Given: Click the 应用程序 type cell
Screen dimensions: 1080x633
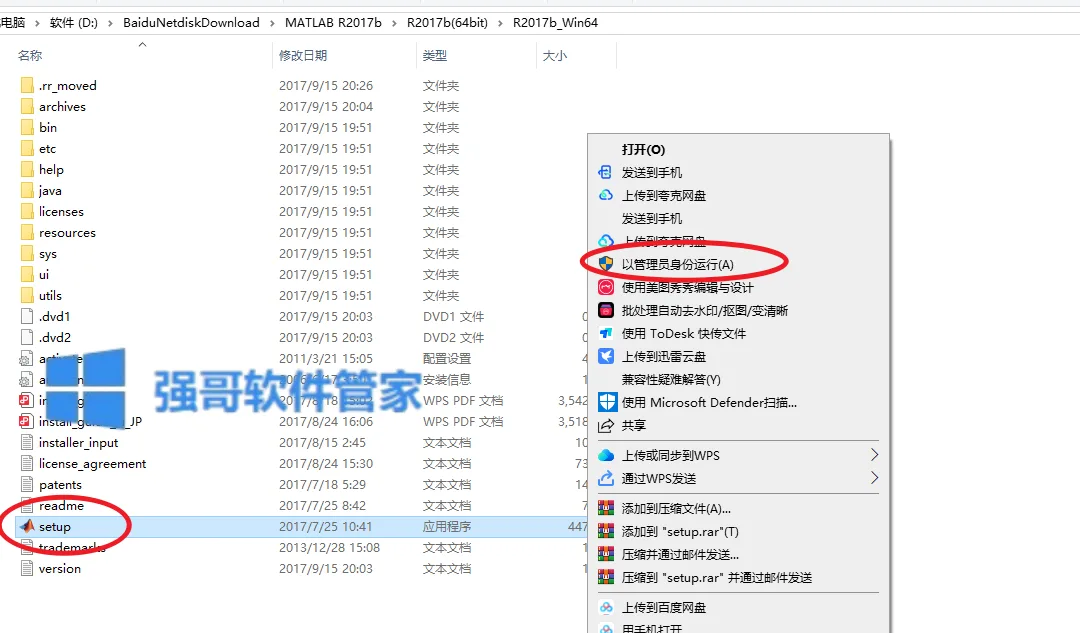Looking at the screenshot, I should tap(446, 526).
